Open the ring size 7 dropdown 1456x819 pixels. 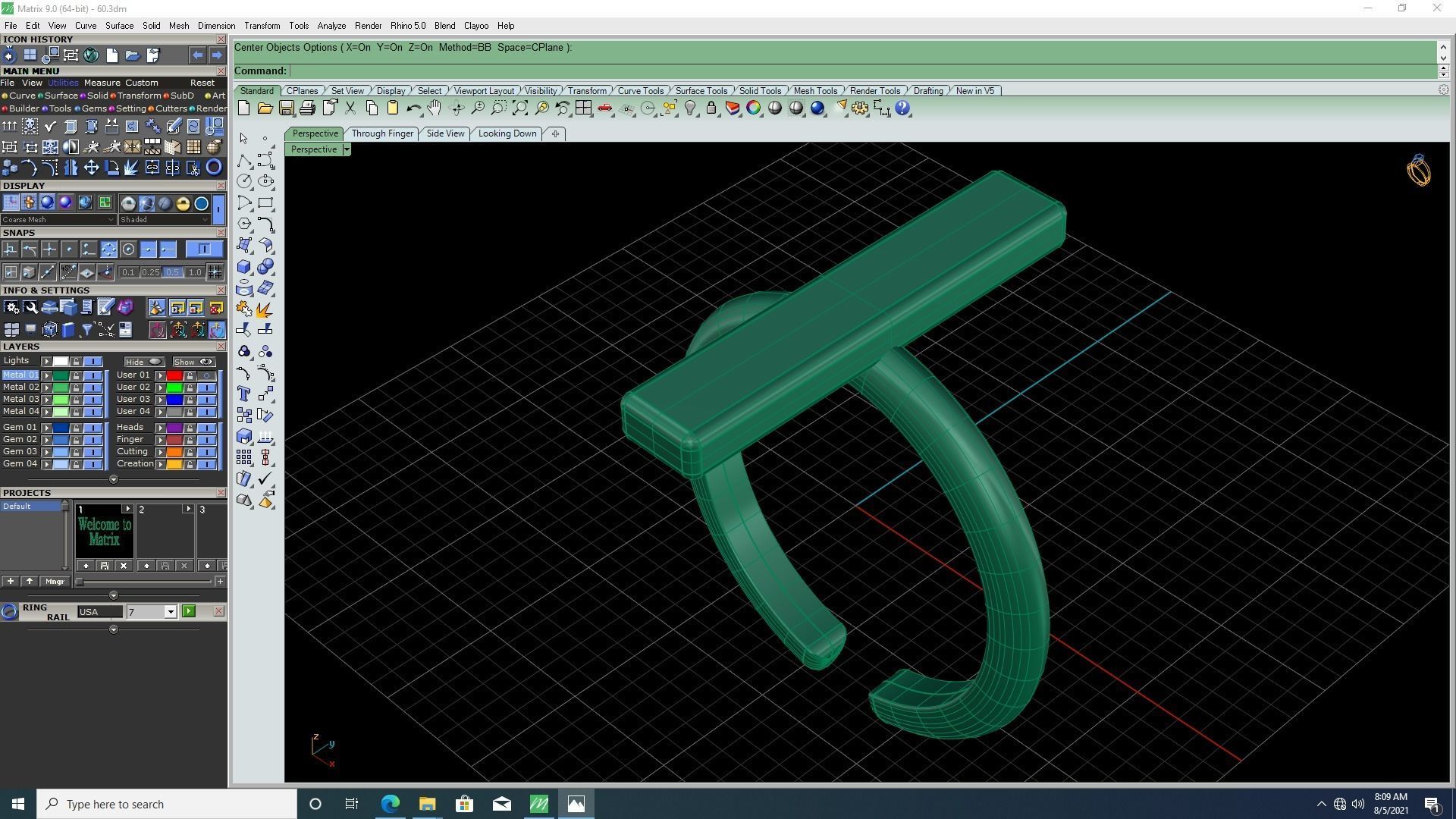tap(170, 612)
